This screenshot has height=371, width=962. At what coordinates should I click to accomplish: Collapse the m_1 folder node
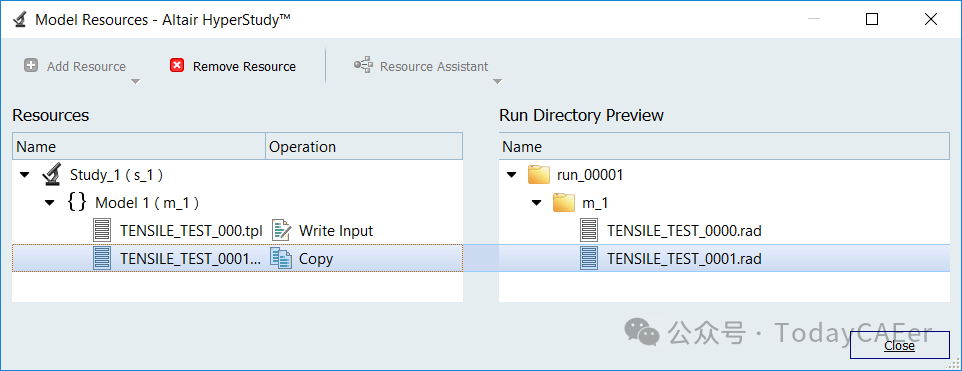(x=536, y=203)
